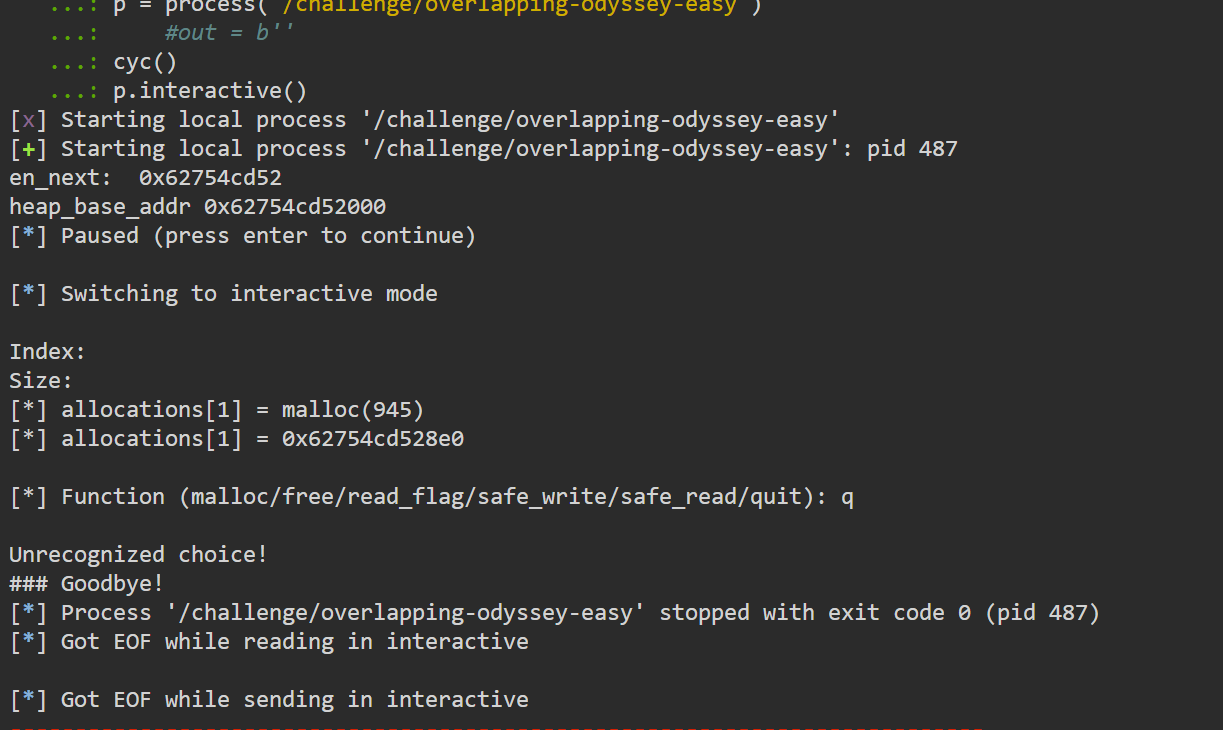Click 'pid 487' in the [+] Starting line
The width and height of the screenshot is (1223, 730).
pos(912,149)
